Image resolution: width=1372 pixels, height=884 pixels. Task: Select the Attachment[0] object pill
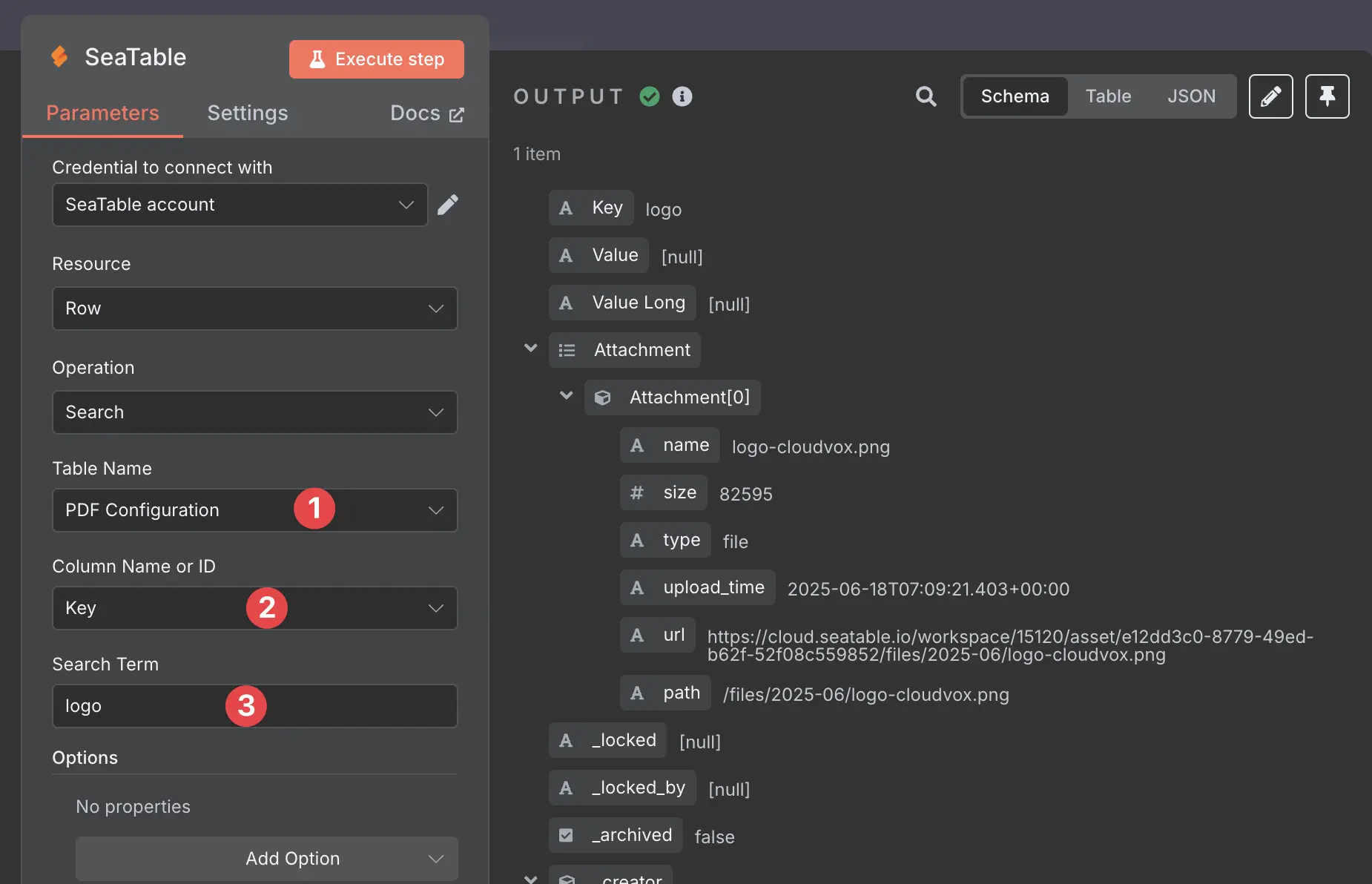pyautogui.click(x=673, y=398)
